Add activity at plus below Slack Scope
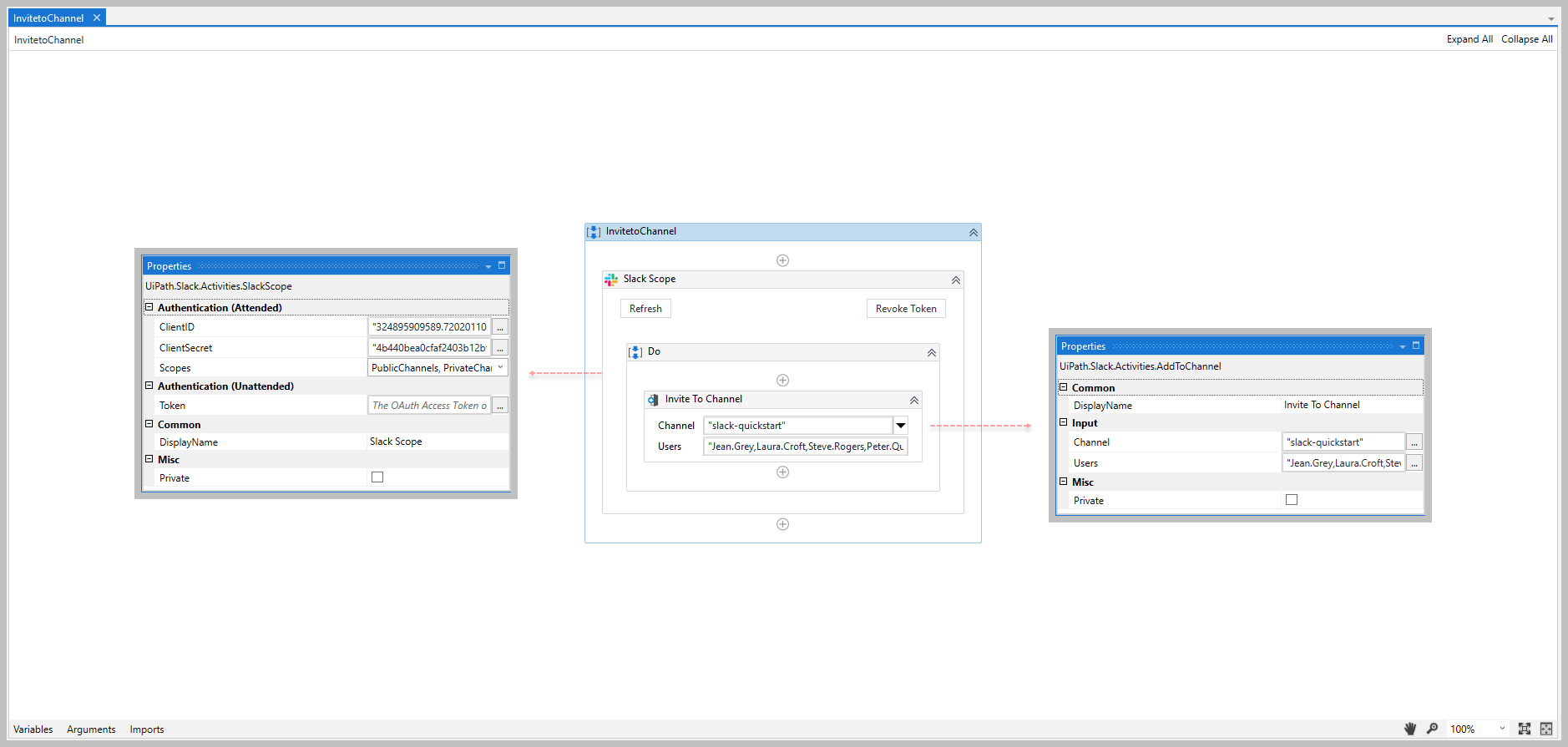This screenshot has width=1568, height=747. point(782,524)
